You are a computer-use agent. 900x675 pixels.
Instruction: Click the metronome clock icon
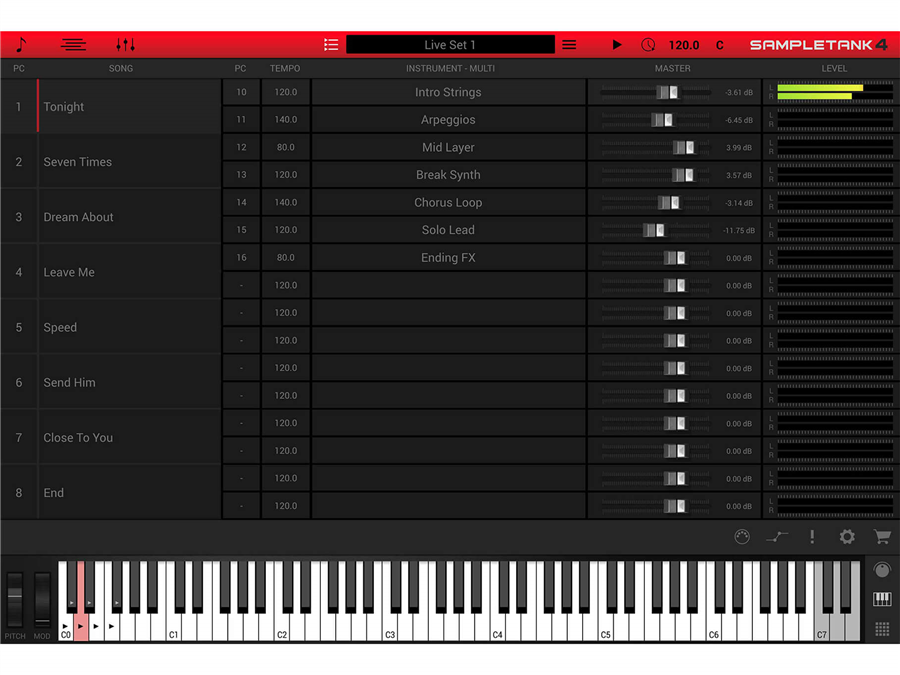[648, 45]
